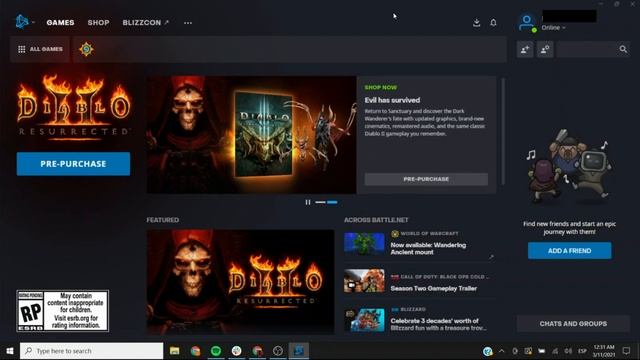The image size is (640, 360).
Task: Click the SHOP NOW label
Action: tap(380, 87)
